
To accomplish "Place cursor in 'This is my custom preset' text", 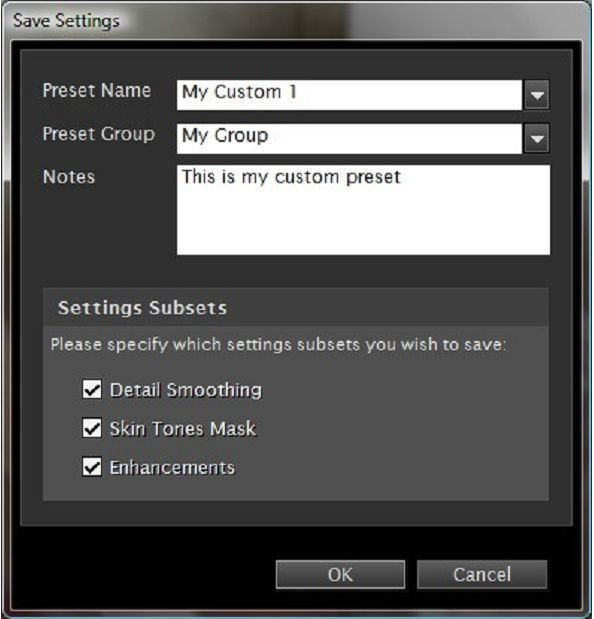I will pyautogui.click(x=291, y=177).
